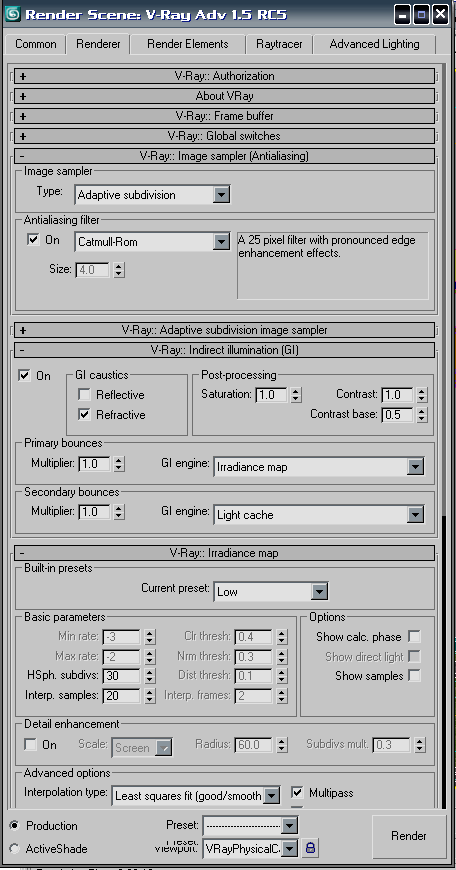This screenshot has width=456, height=870.
Task: Click the Contrast value field
Action: tap(398, 395)
